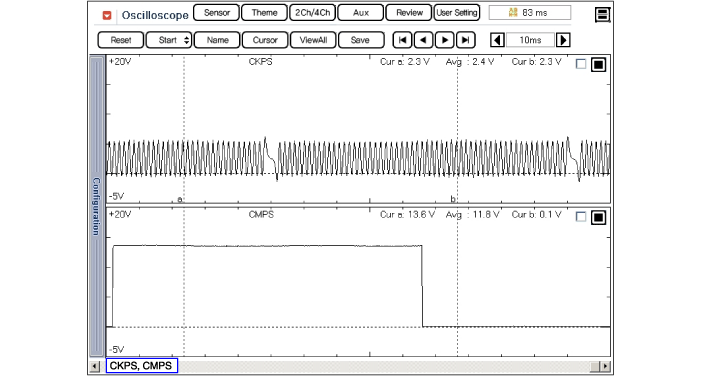Click the horizontal scrollbar right arrow

(x=605, y=366)
